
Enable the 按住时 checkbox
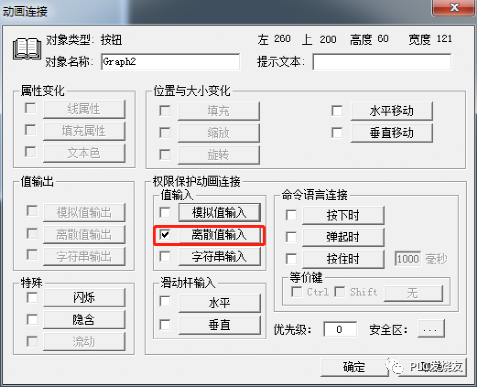tap(291, 259)
